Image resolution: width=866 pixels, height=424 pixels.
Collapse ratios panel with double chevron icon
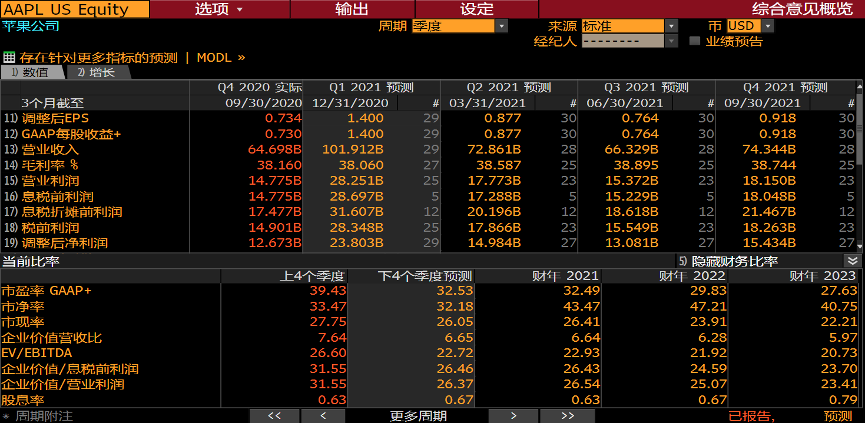point(851,261)
